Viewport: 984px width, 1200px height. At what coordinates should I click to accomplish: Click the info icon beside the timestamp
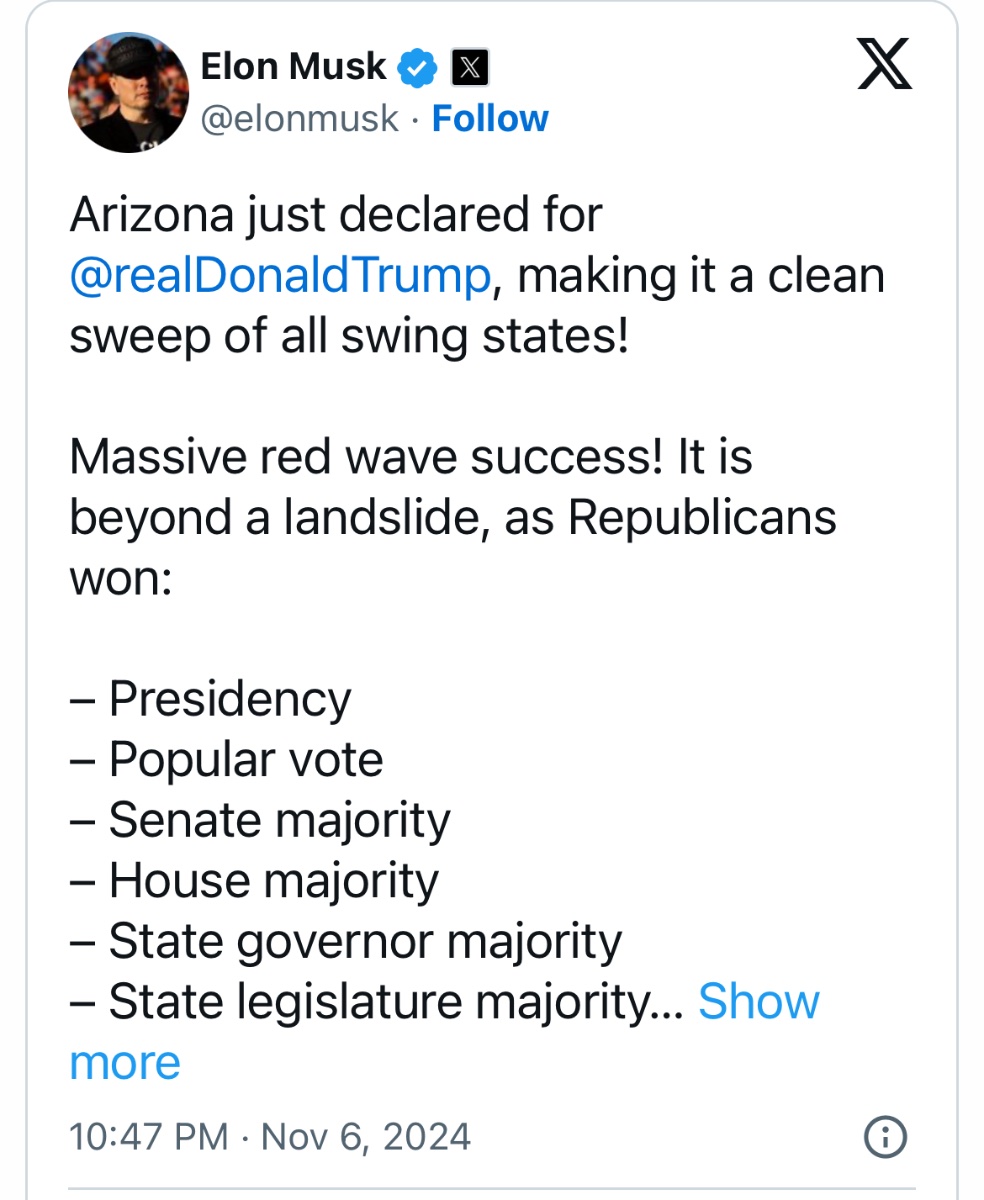pos(885,1137)
